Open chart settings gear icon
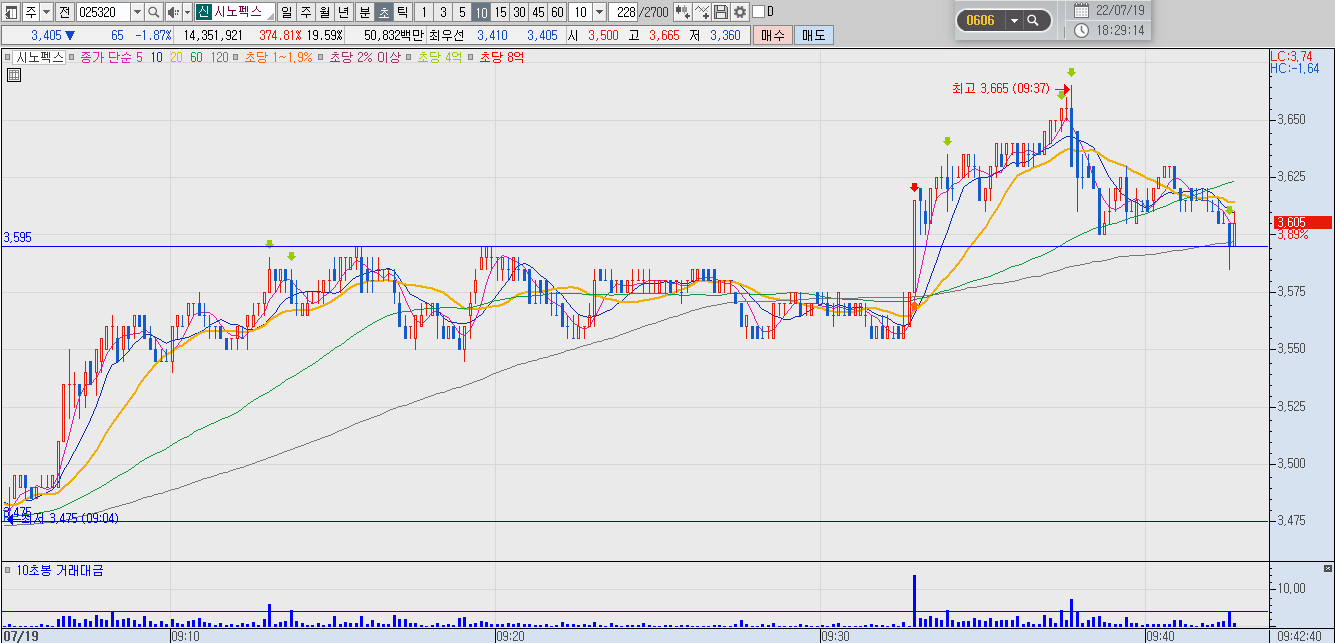 click(x=740, y=12)
